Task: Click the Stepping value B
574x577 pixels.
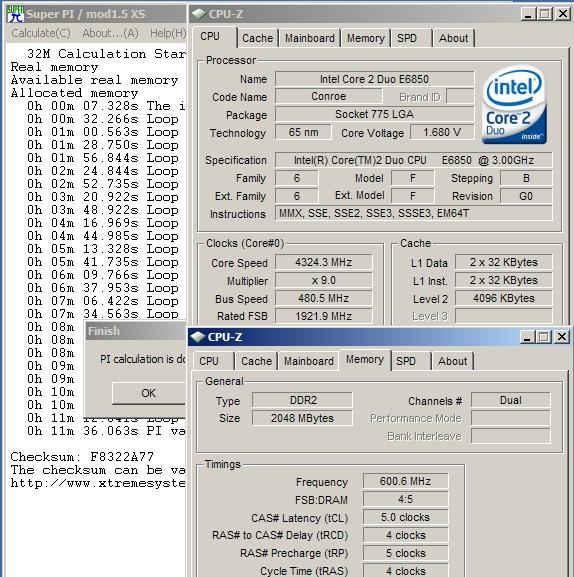Action: click(526, 178)
